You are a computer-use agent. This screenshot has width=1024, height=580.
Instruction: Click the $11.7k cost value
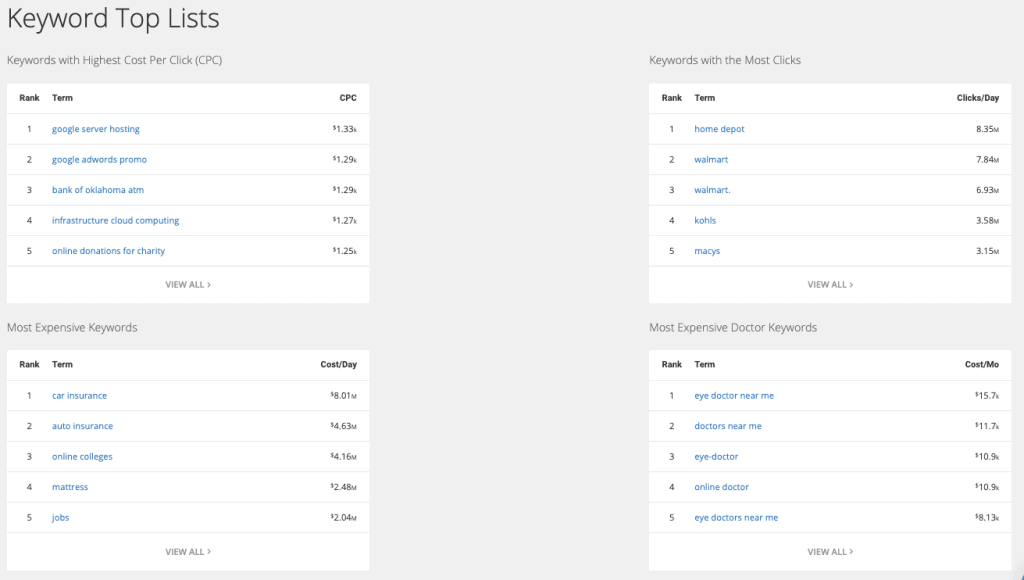tap(987, 426)
